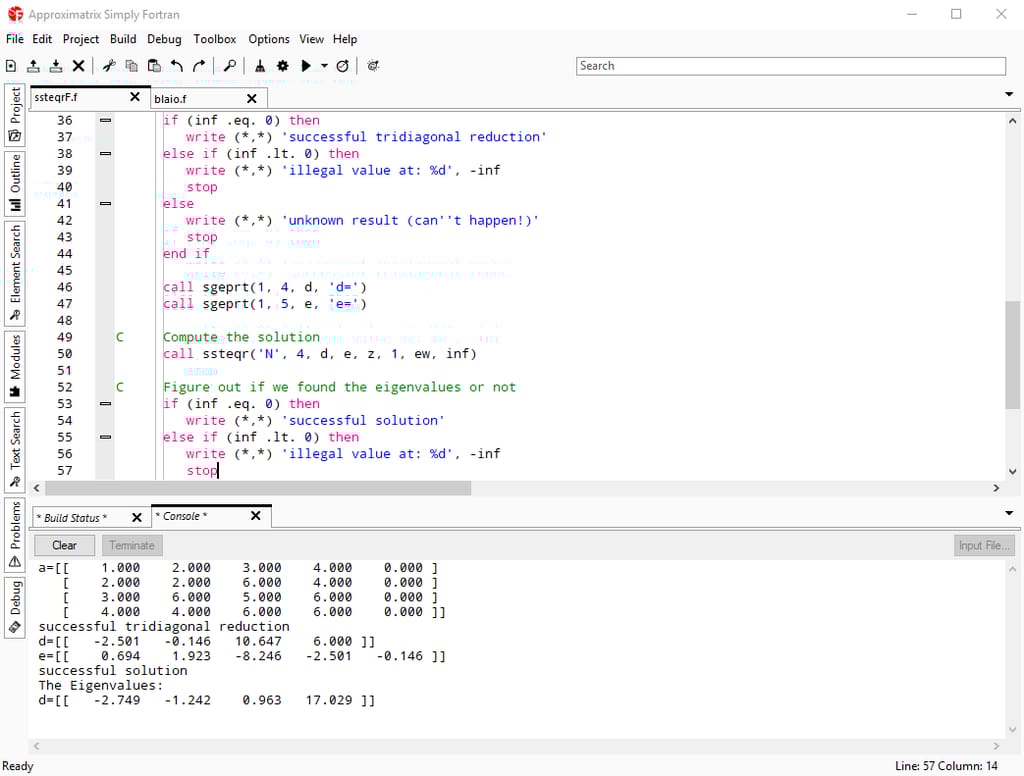Screen dimensions: 1024x776
Task: Open the Find tool with the magnifier icon
Action: click(x=230, y=66)
